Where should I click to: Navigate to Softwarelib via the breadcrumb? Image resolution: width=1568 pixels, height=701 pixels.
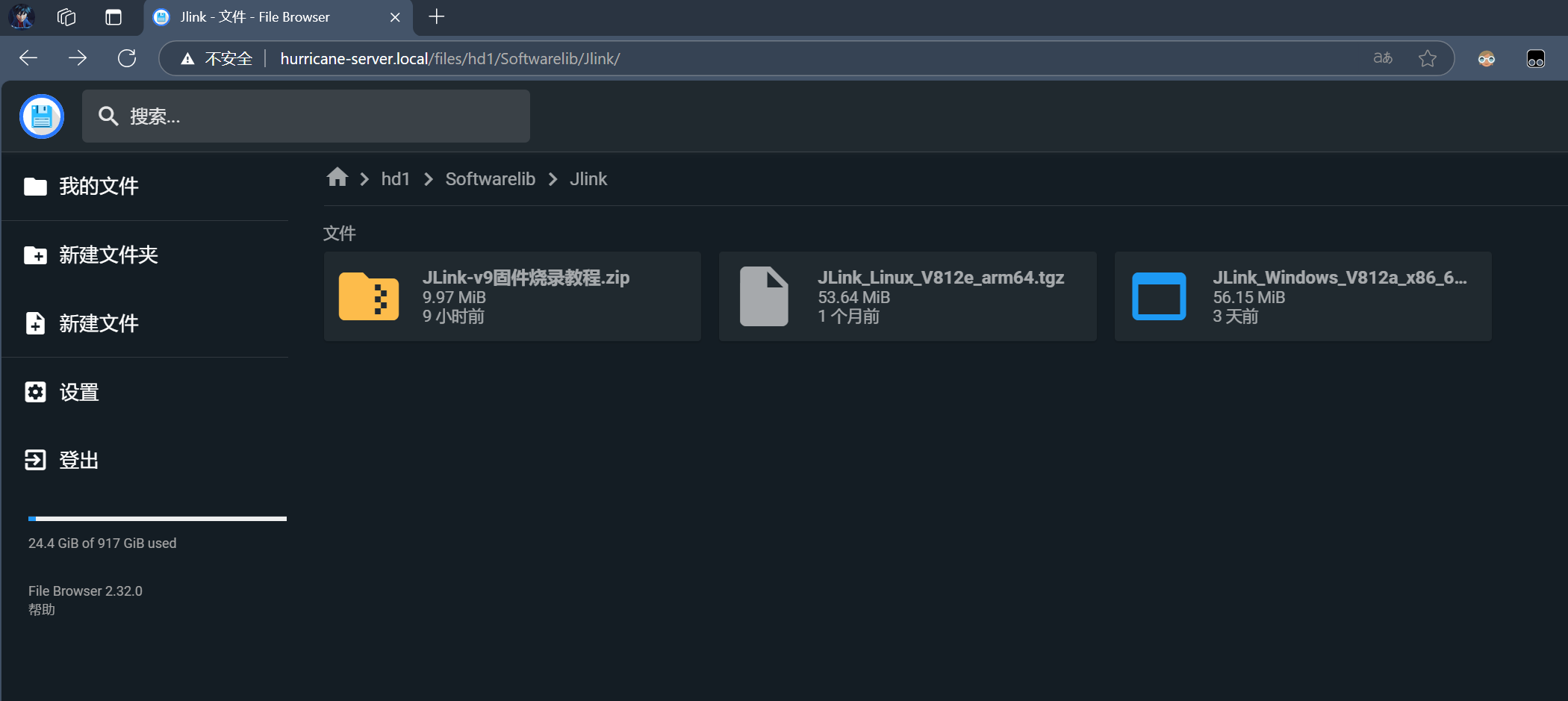tap(490, 178)
